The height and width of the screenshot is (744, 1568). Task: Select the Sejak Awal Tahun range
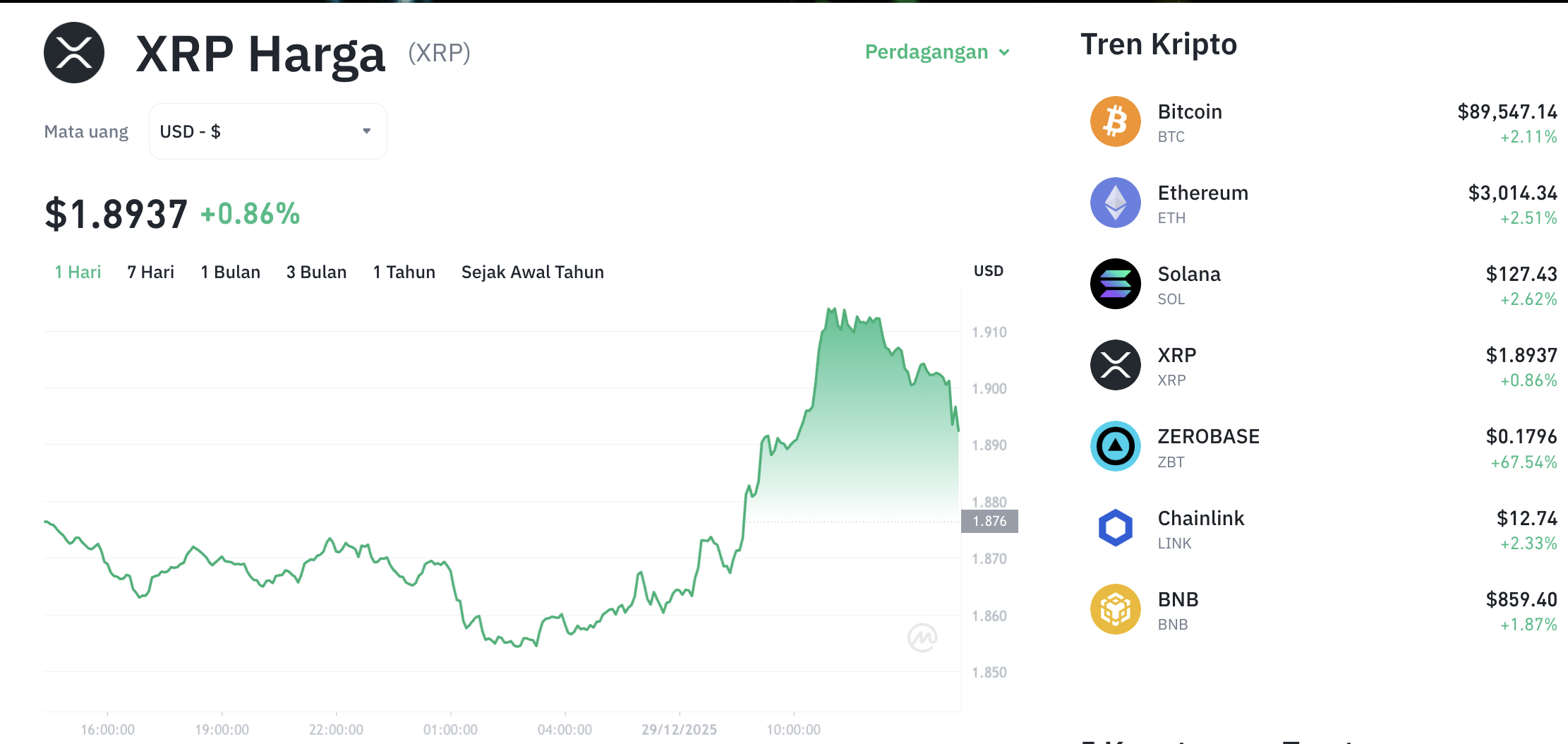532,272
